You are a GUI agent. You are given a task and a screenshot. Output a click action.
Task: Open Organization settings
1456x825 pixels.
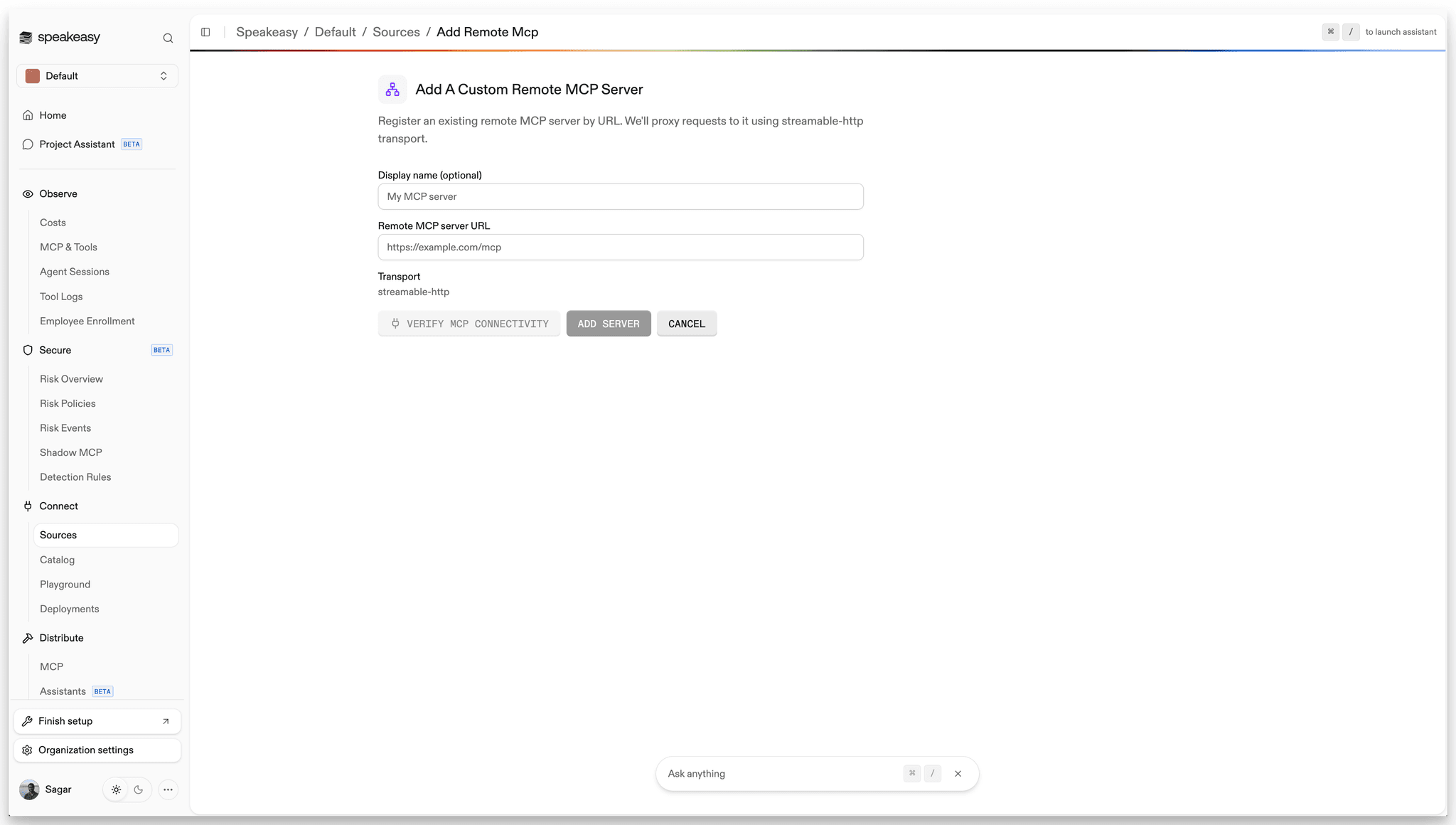97,750
